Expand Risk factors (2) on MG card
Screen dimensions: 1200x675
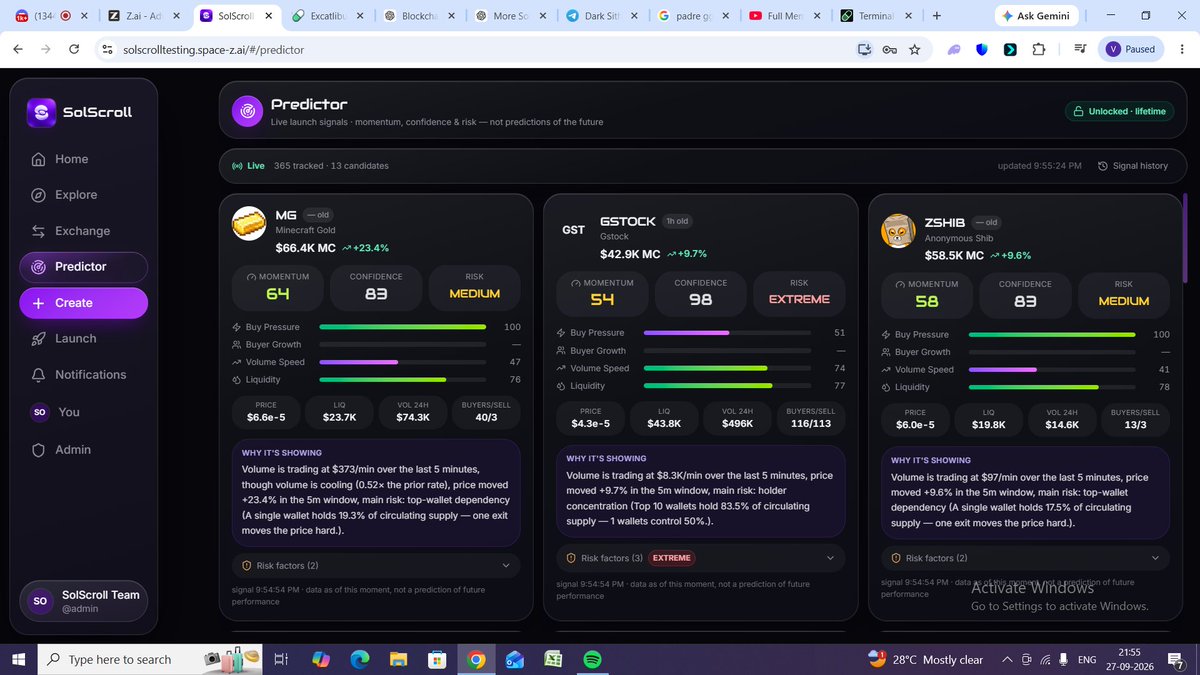(376, 566)
